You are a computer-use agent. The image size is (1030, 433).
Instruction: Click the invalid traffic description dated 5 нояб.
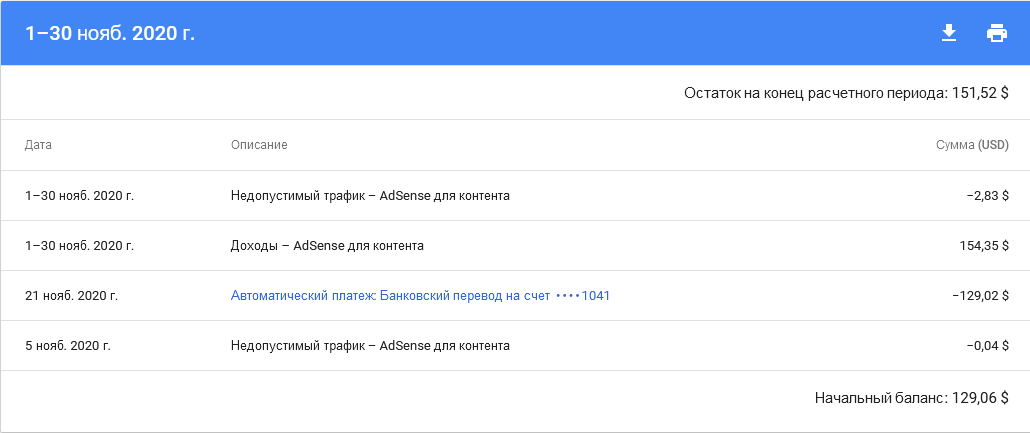click(370, 346)
